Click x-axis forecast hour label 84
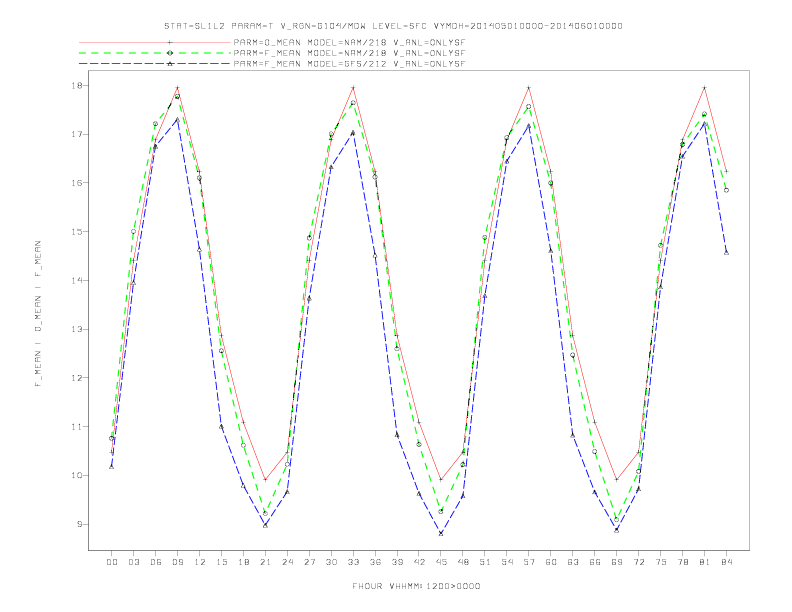 [x=726, y=562]
